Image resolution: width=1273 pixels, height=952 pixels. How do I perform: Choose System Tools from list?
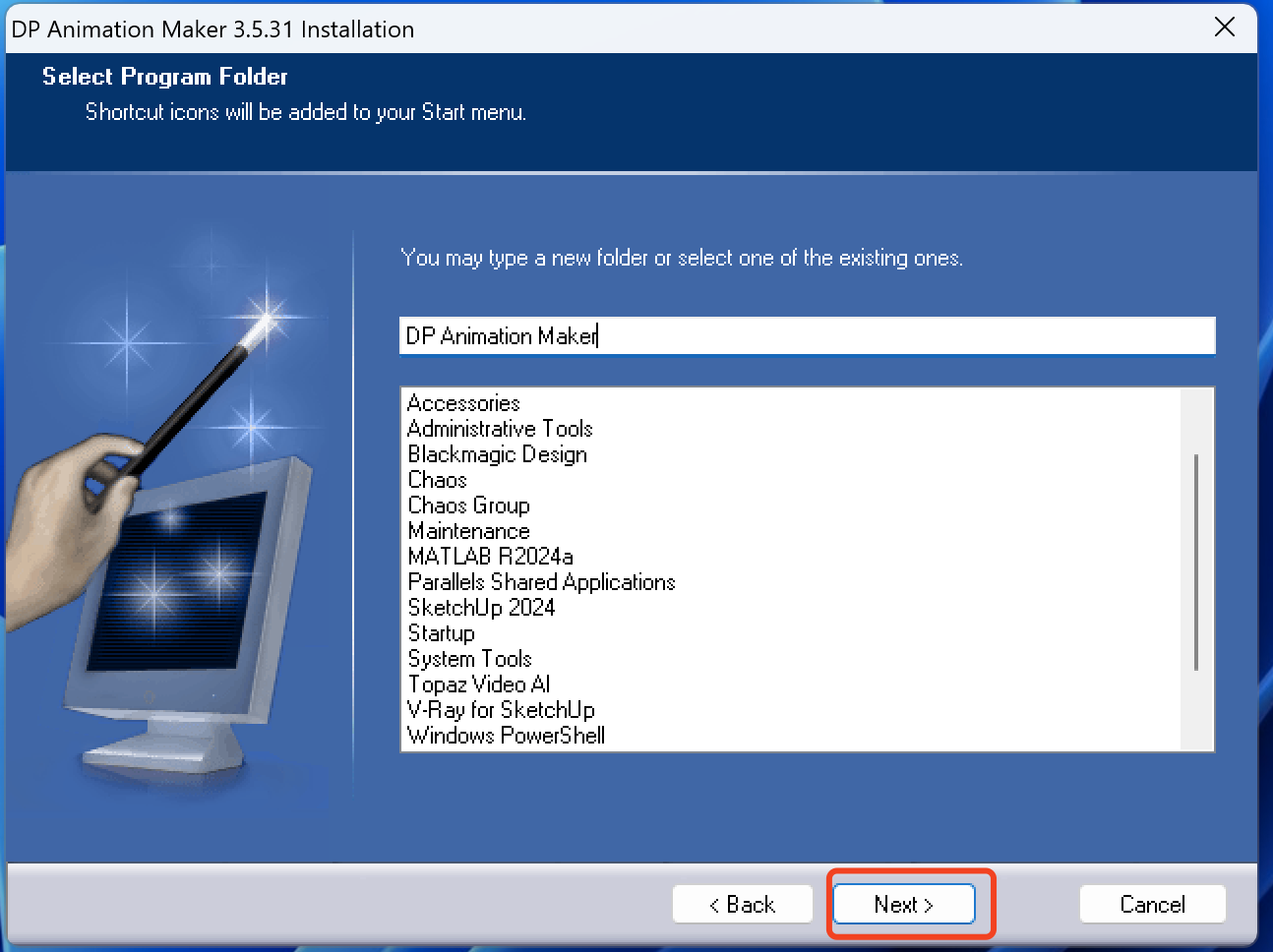469,659
